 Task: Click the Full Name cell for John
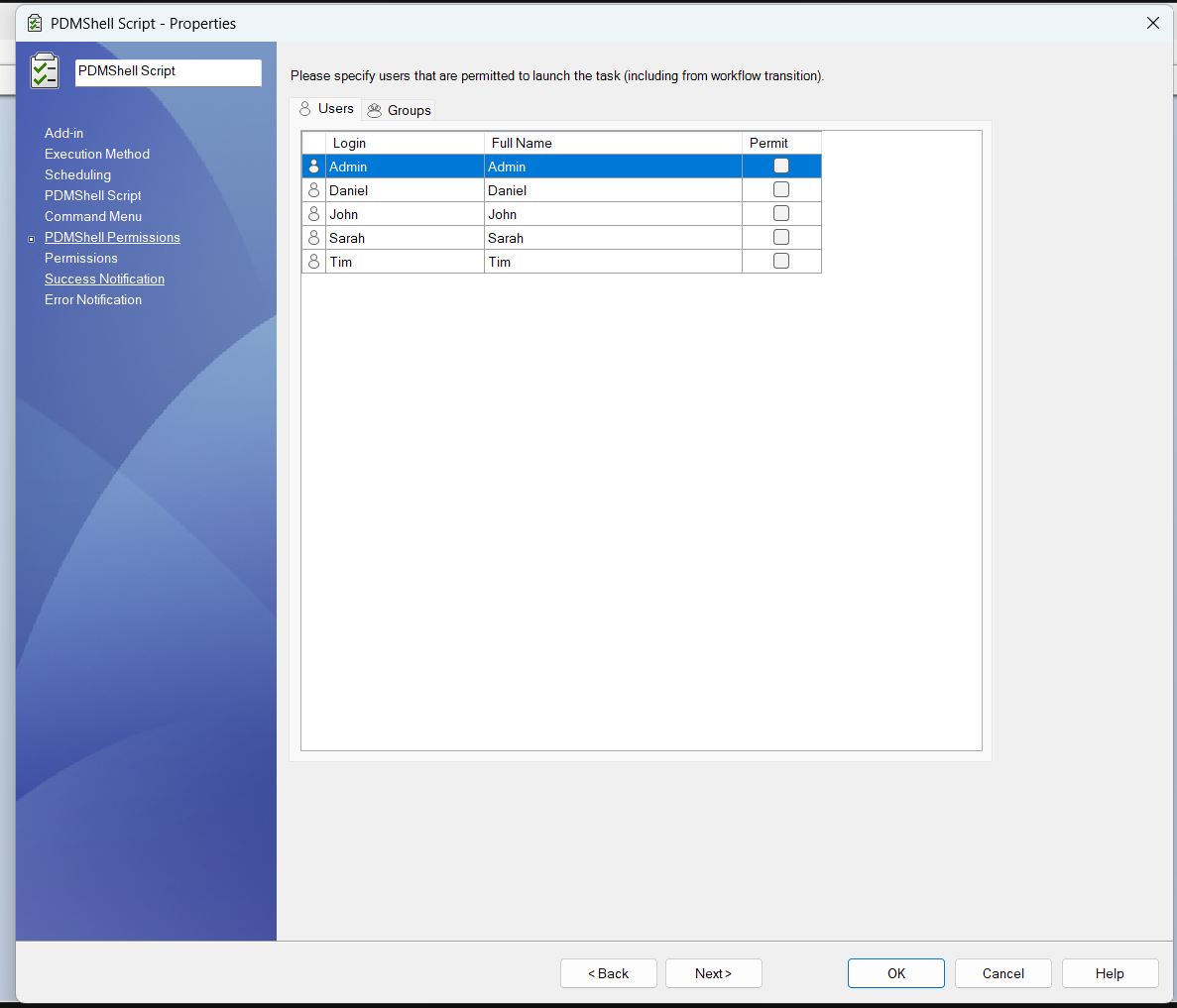point(613,214)
